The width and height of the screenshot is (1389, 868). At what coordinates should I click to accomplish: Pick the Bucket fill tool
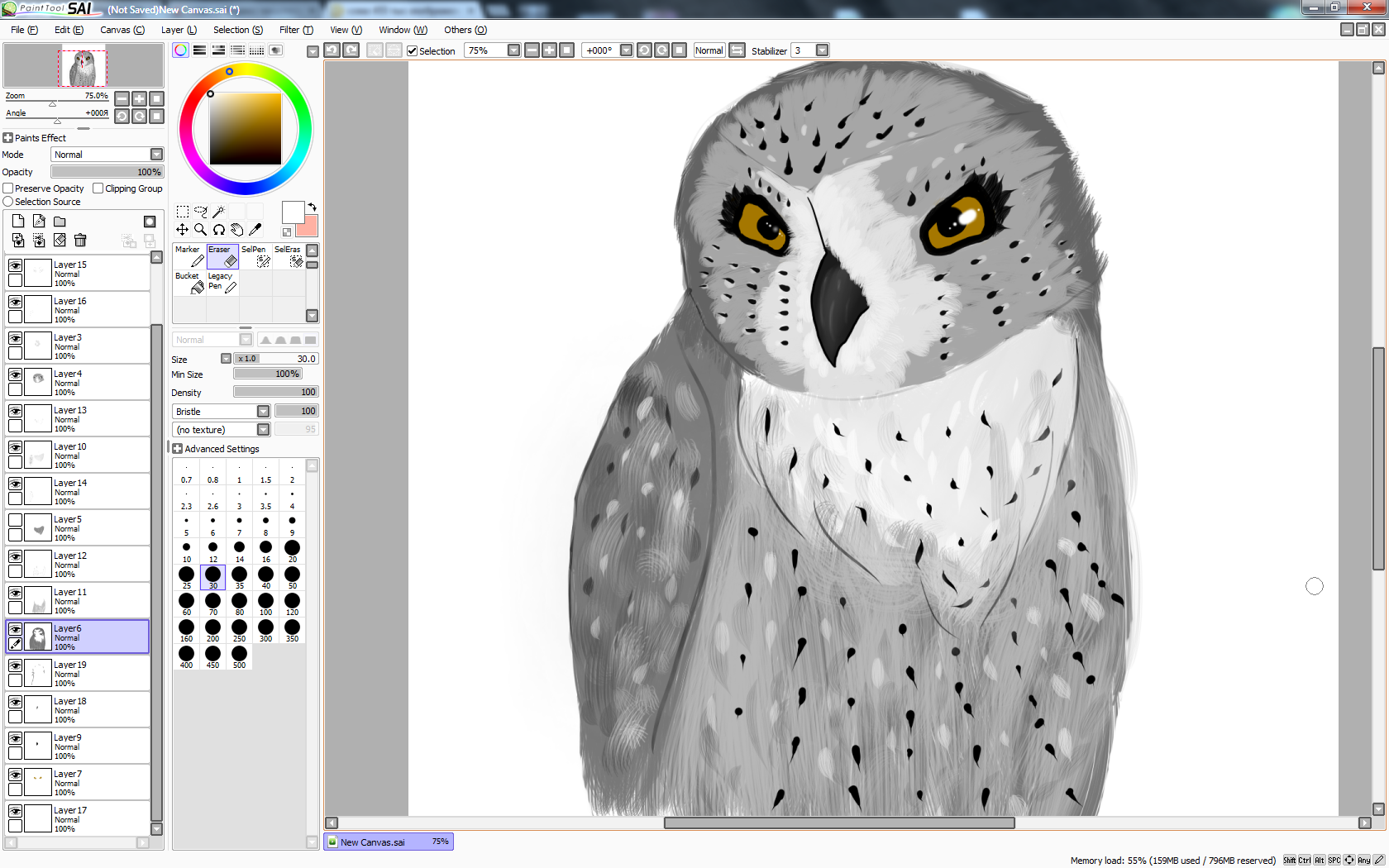(189, 283)
